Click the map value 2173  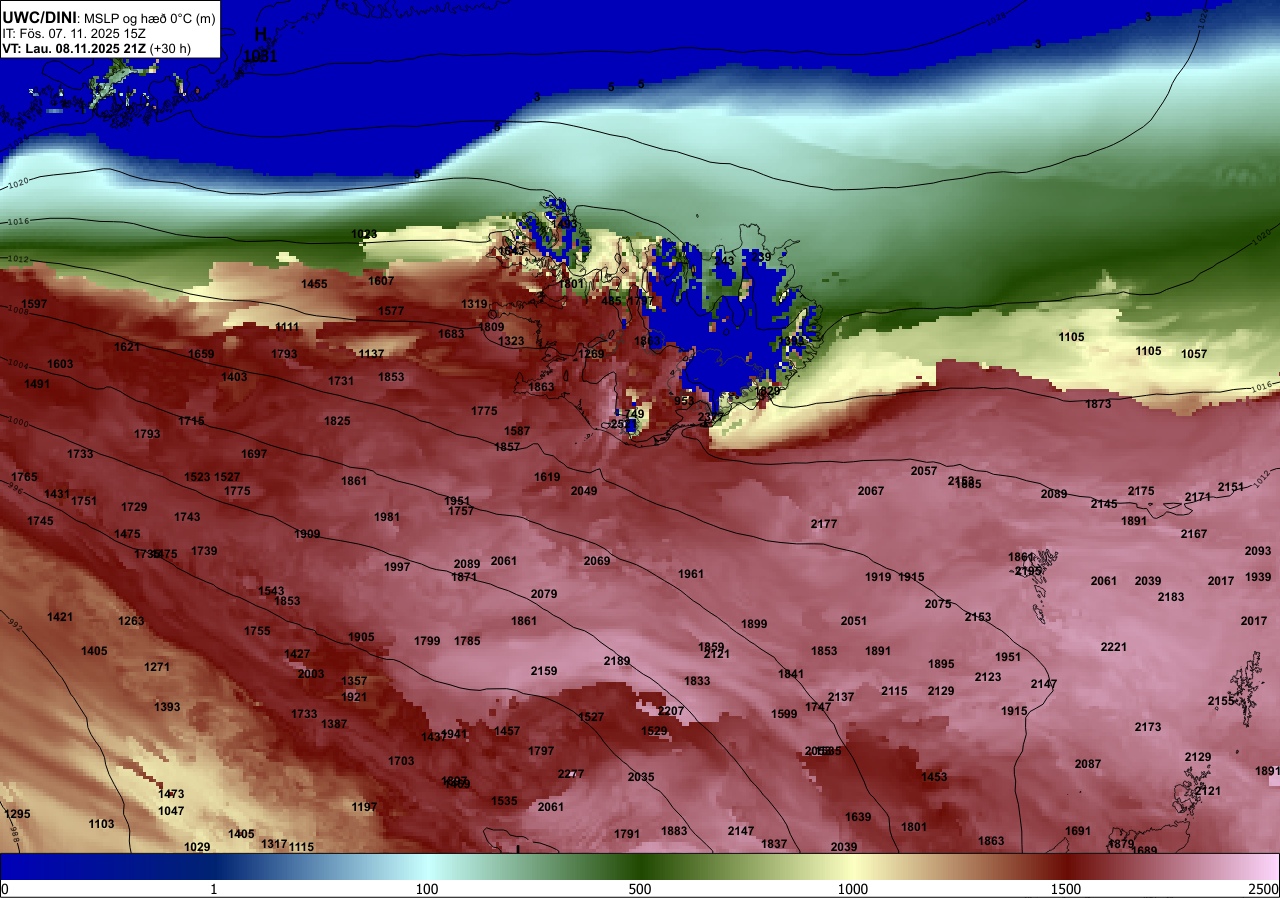[1148, 727]
